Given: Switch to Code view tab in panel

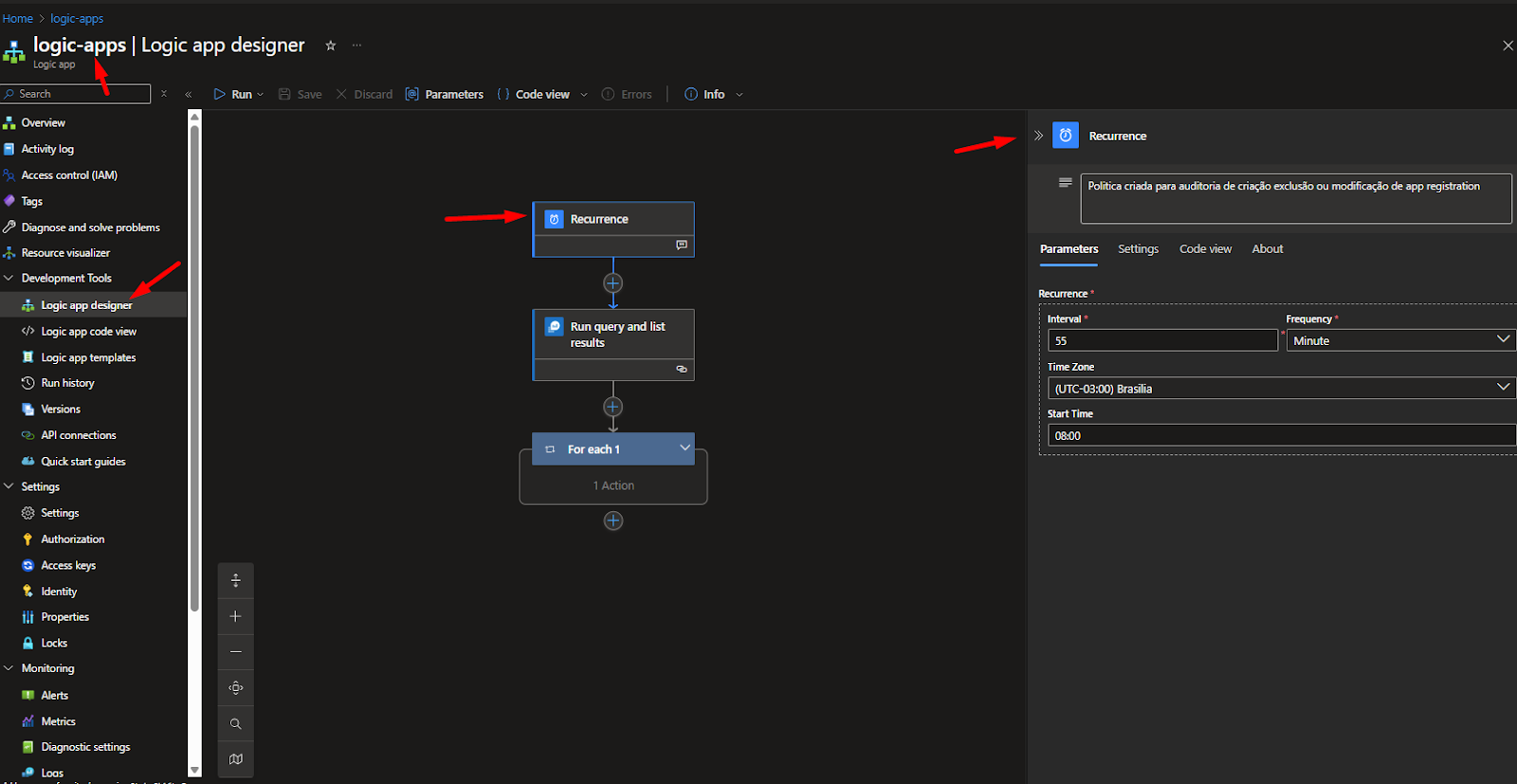Looking at the screenshot, I should pos(1205,249).
